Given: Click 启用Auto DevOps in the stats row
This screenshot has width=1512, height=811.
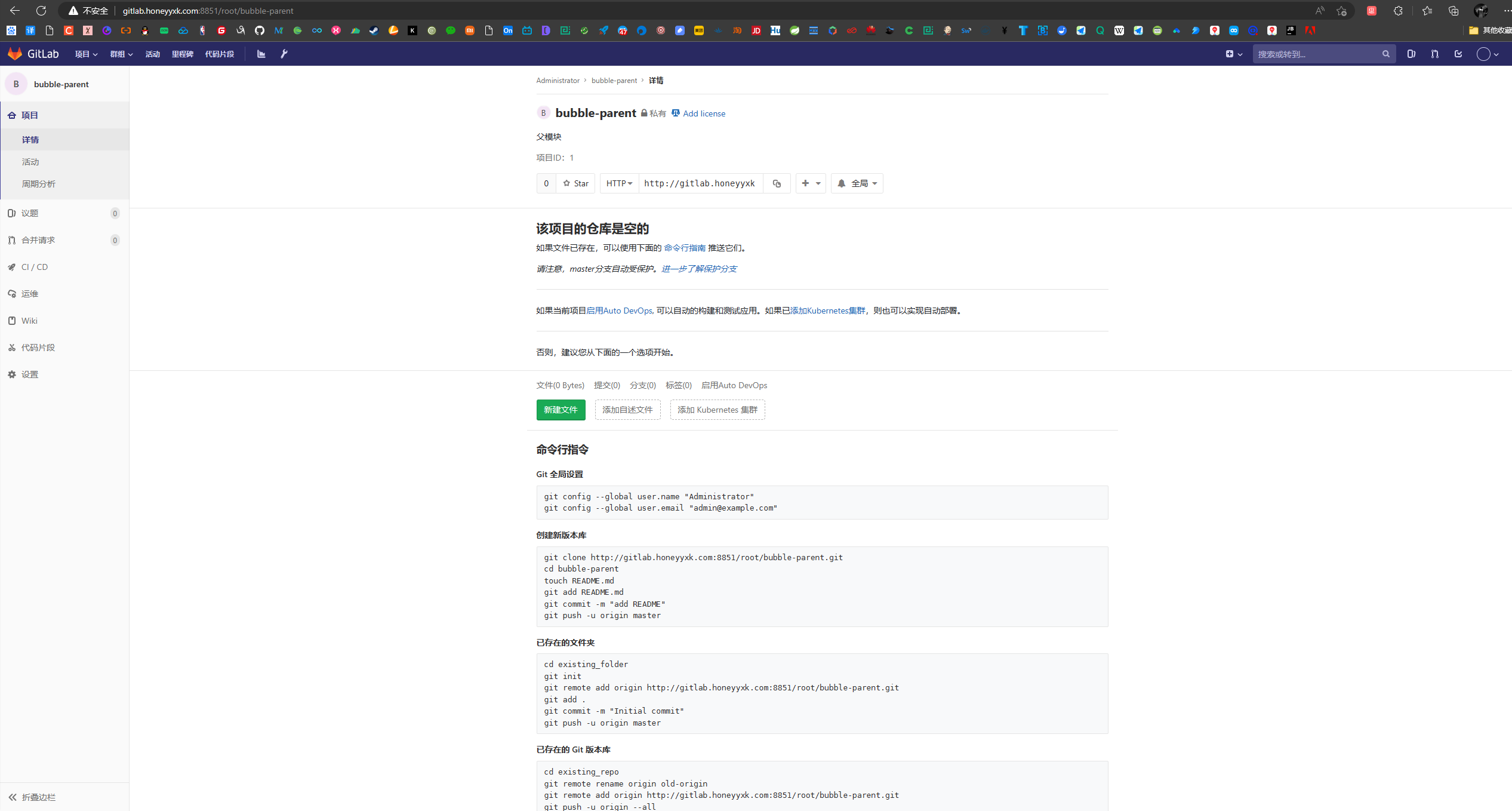Looking at the screenshot, I should [x=734, y=385].
